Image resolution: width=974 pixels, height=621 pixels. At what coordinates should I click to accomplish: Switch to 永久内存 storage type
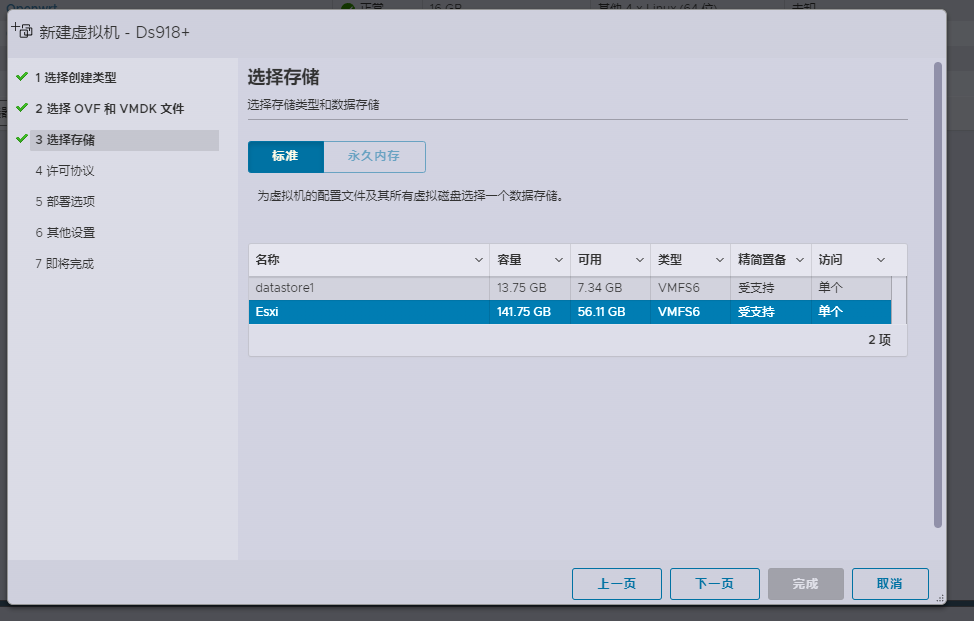pos(374,157)
